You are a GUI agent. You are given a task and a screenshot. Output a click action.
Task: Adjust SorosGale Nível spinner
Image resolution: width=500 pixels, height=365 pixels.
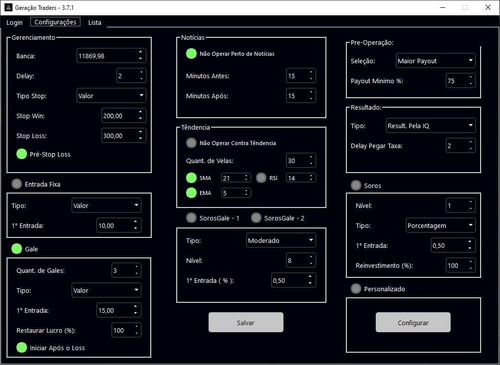311,260
